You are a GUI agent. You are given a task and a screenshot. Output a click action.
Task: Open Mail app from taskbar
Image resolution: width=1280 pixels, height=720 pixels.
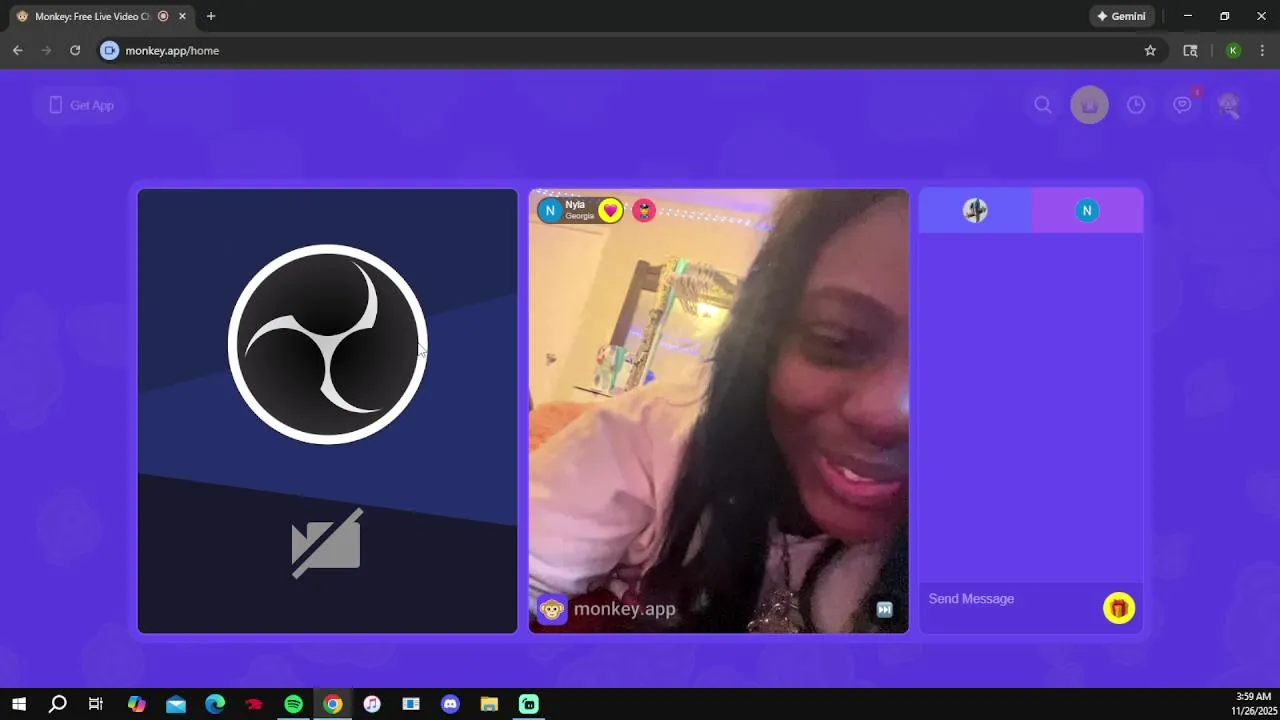click(176, 704)
